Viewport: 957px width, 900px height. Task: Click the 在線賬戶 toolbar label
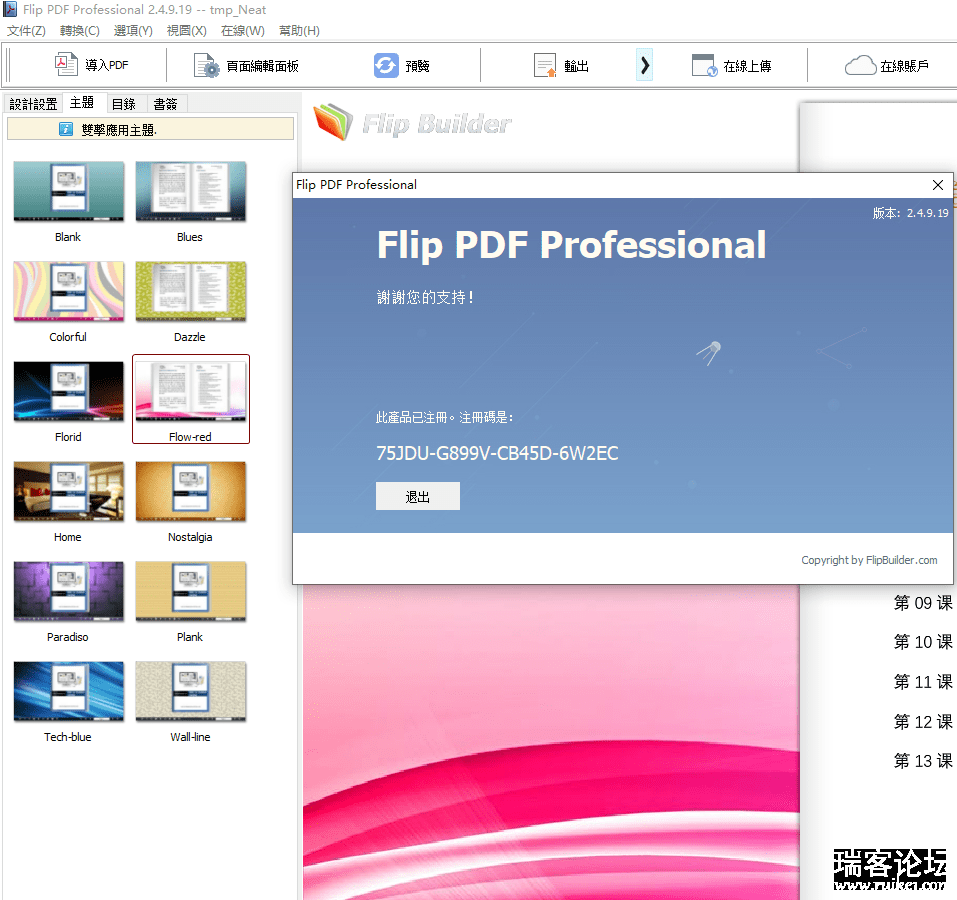click(905, 66)
